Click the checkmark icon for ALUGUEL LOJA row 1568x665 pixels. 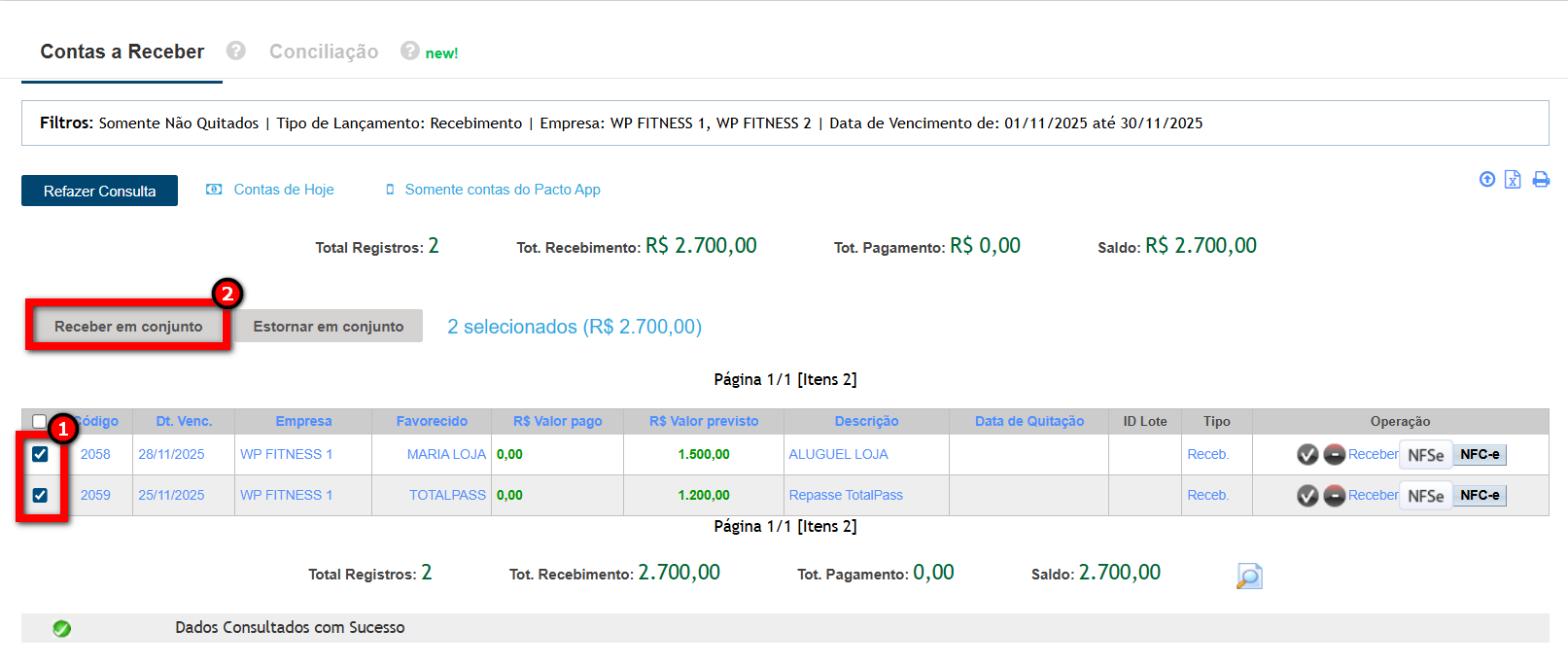(1307, 454)
